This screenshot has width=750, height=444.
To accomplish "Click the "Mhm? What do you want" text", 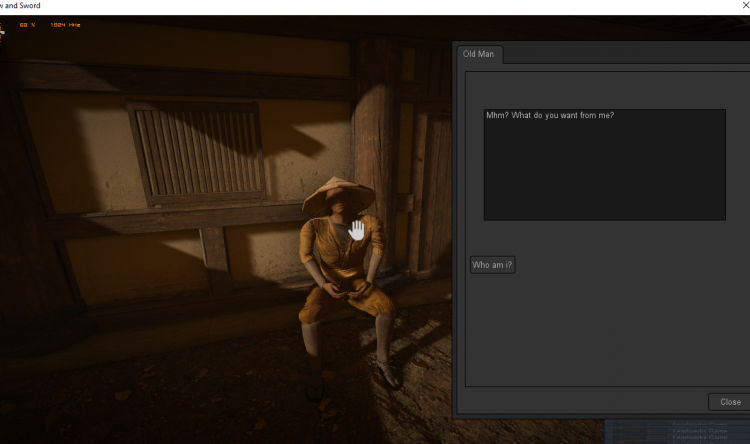I will coord(550,115).
